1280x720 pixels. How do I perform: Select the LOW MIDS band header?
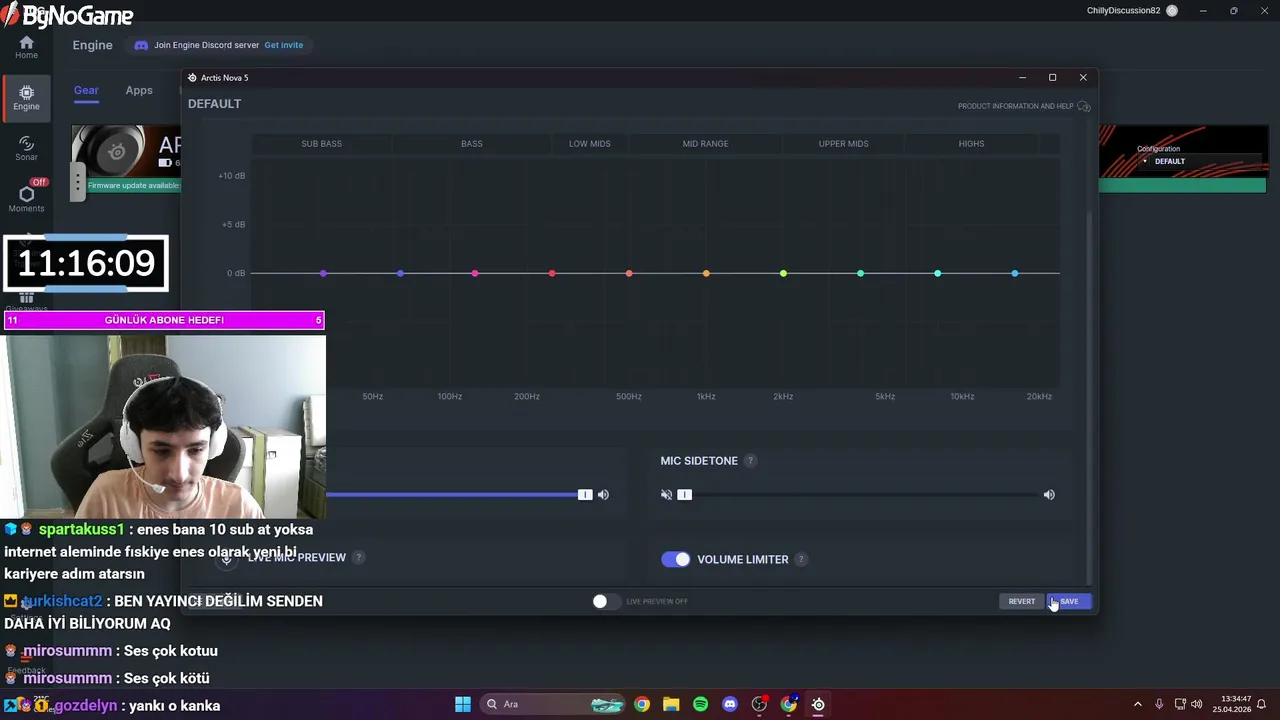click(590, 144)
